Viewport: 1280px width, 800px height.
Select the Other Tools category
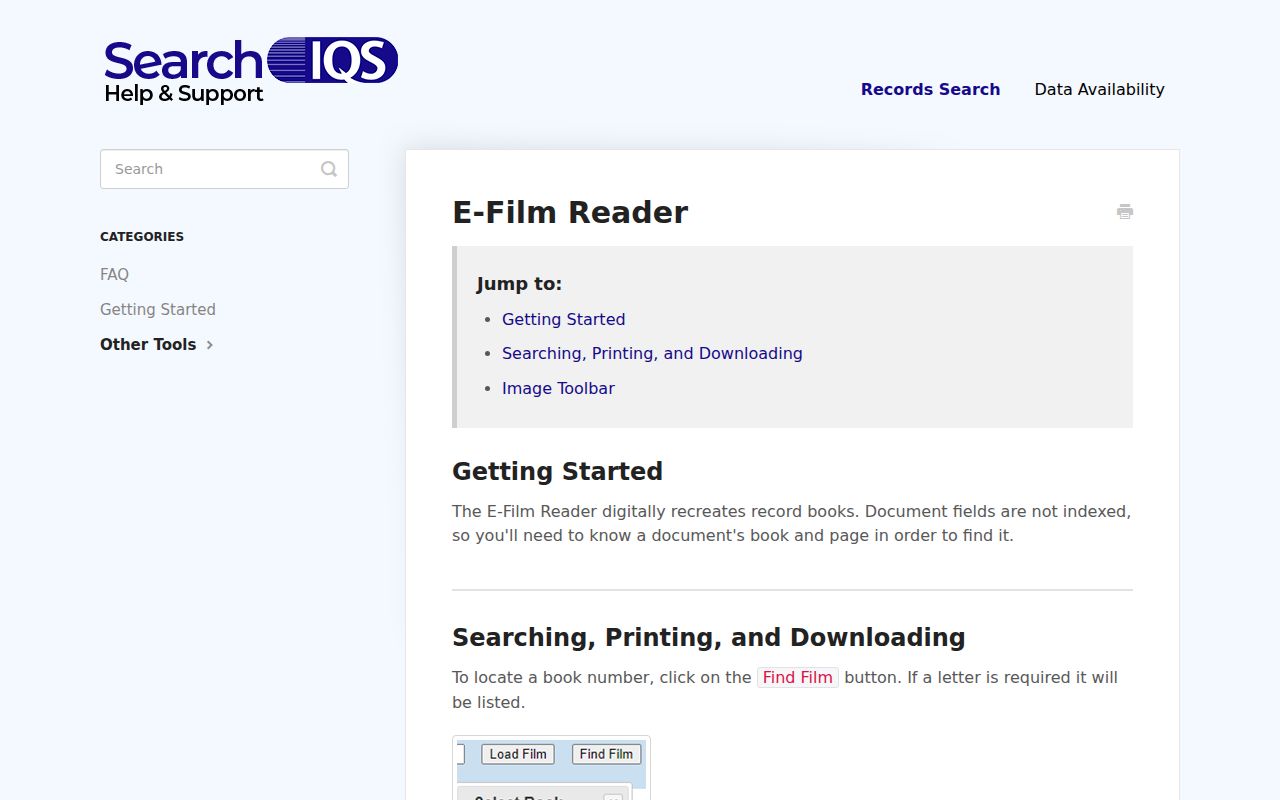148,344
